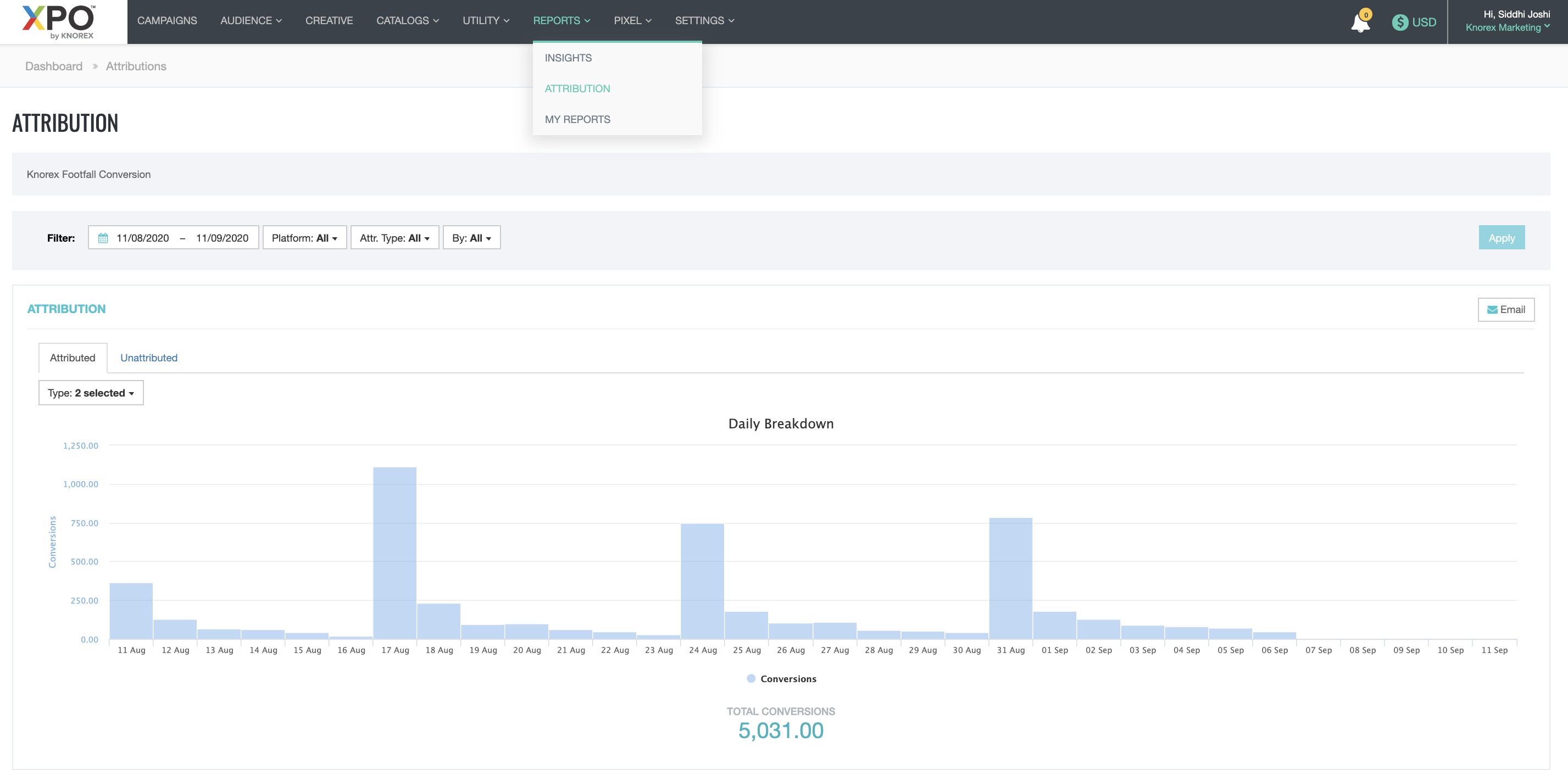Expand the By: All filter dropdown
This screenshot has height=770, width=1568.
pyautogui.click(x=471, y=238)
